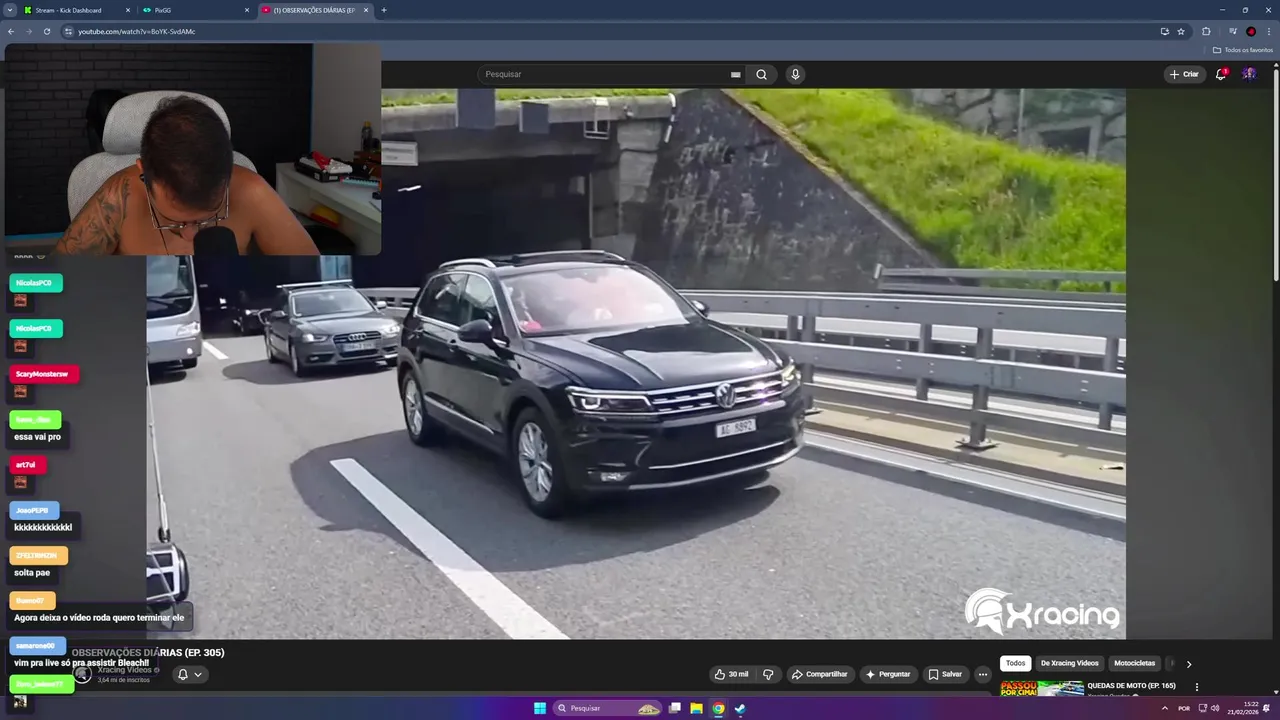Viewport: 1280px width, 720px height.
Task: Open the tab search dropdown arrow
Action: [9, 10]
